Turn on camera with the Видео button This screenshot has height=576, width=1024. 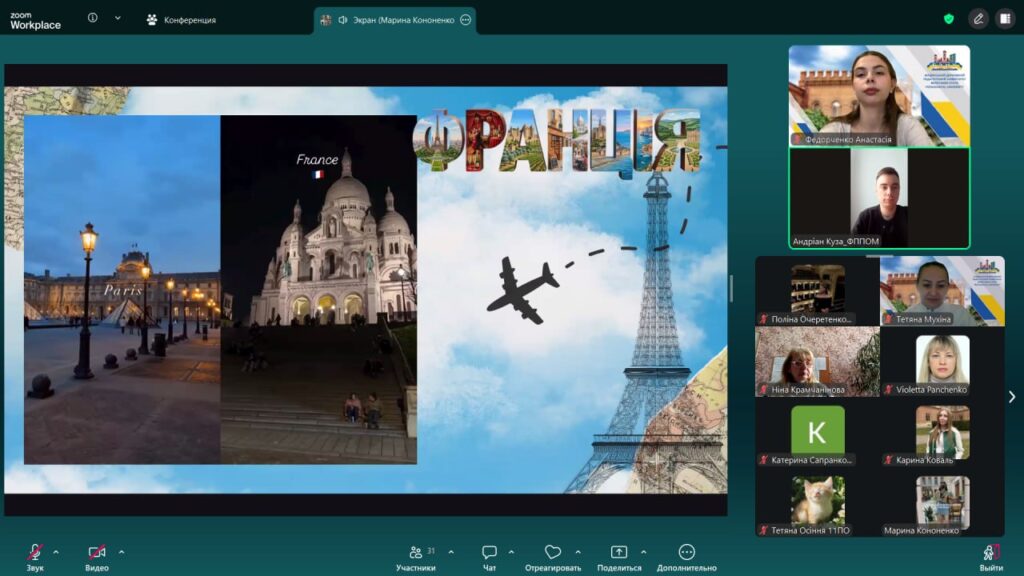(97, 553)
